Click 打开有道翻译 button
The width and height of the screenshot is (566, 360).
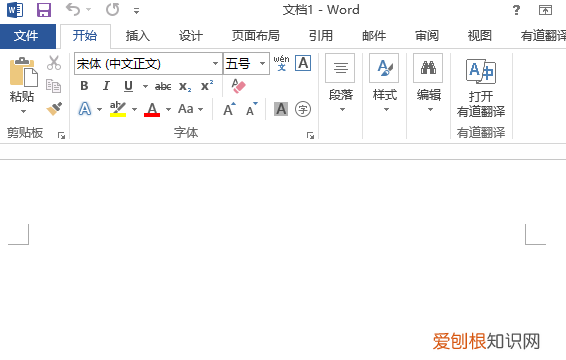tap(481, 88)
